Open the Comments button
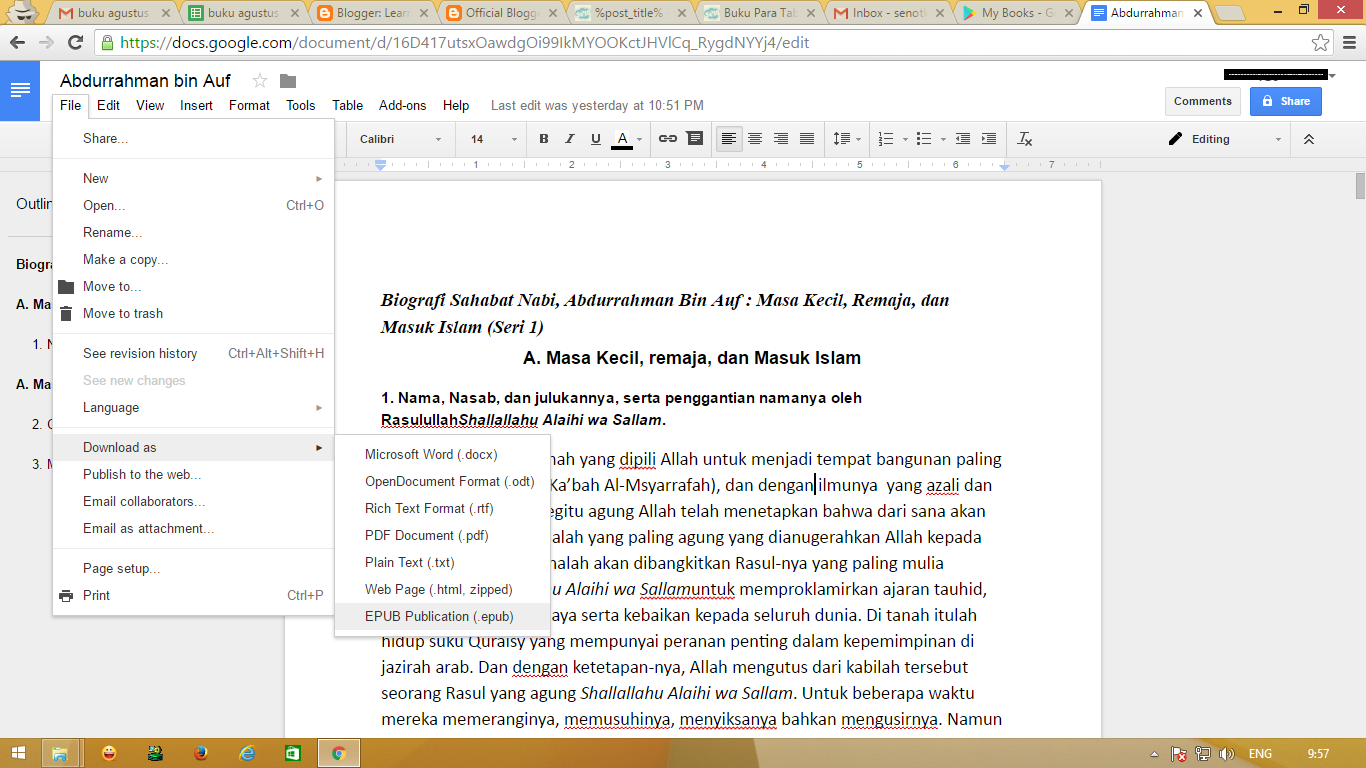1366x768 pixels. point(1202,101)
